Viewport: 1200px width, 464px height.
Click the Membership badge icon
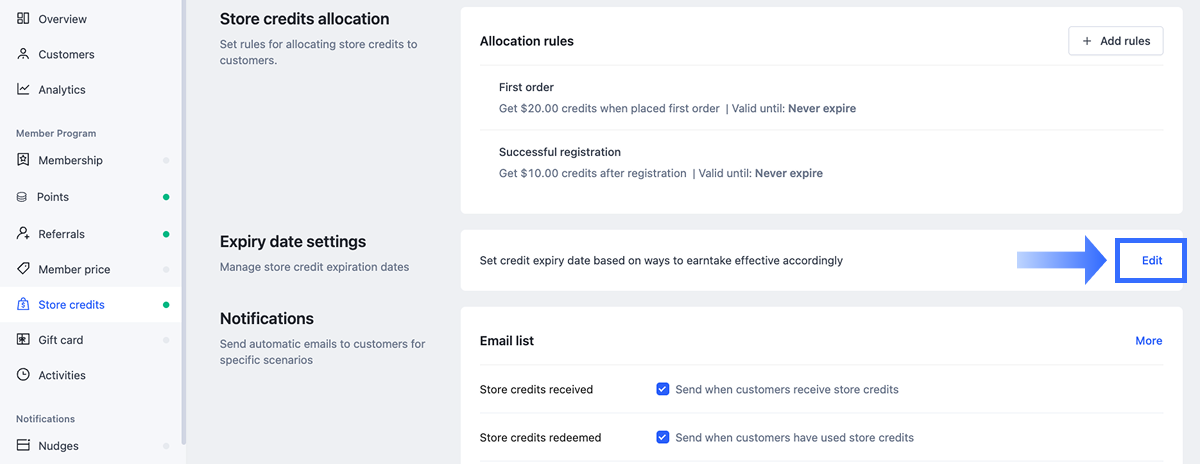[x=23, y=160]
